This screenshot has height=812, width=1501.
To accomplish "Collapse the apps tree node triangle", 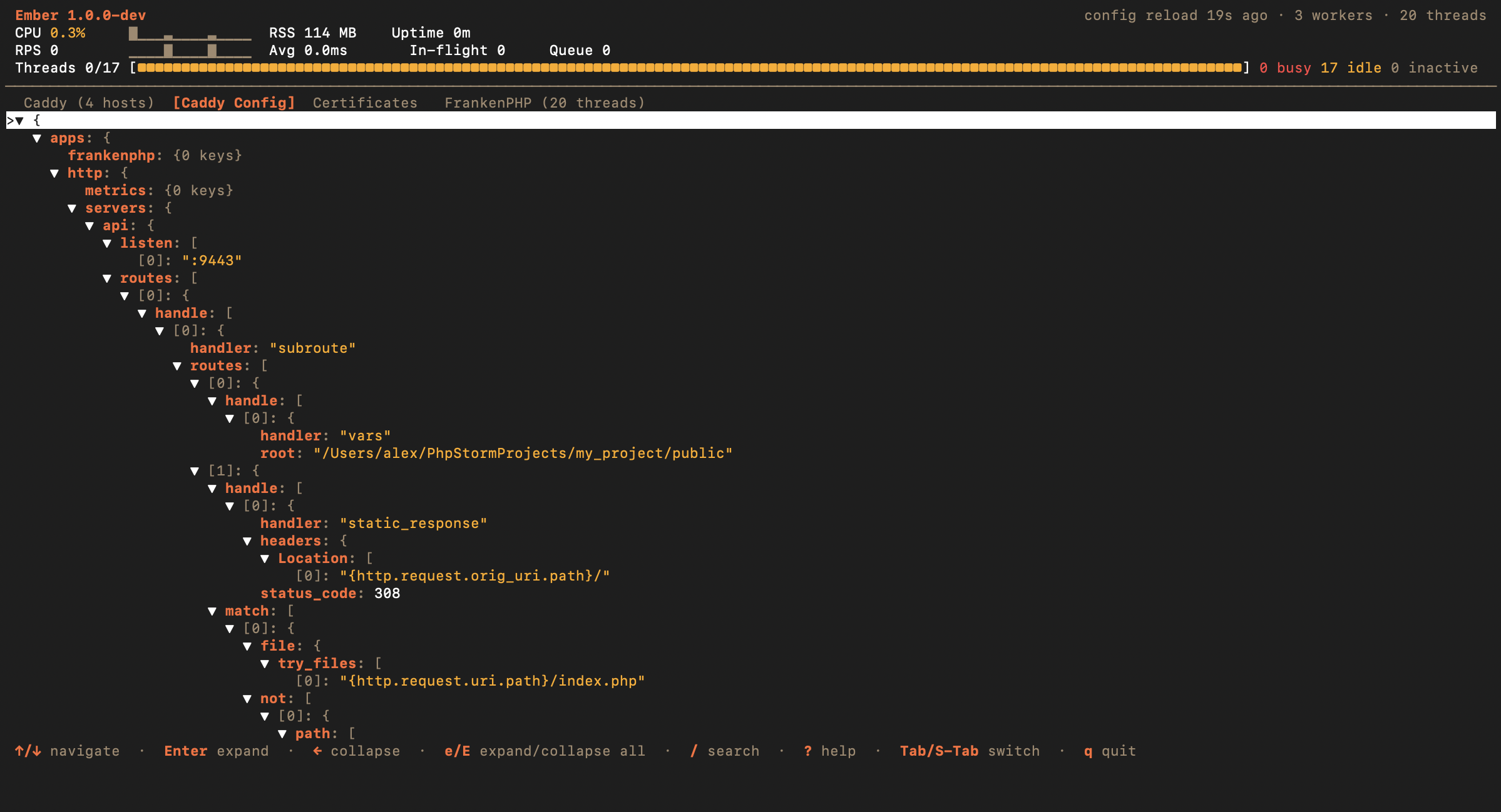I will (37, 138).
